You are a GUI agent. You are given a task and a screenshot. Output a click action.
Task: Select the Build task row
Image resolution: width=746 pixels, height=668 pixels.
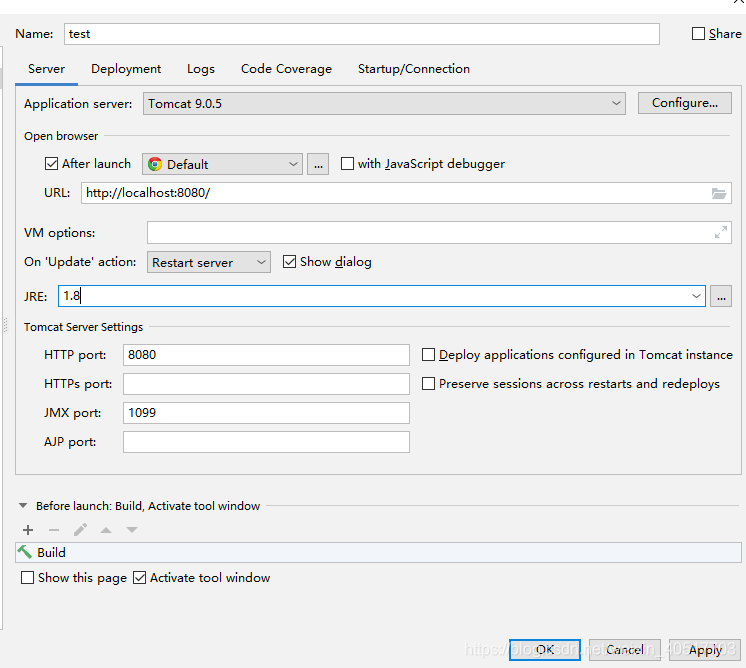(x=378, y=552)
